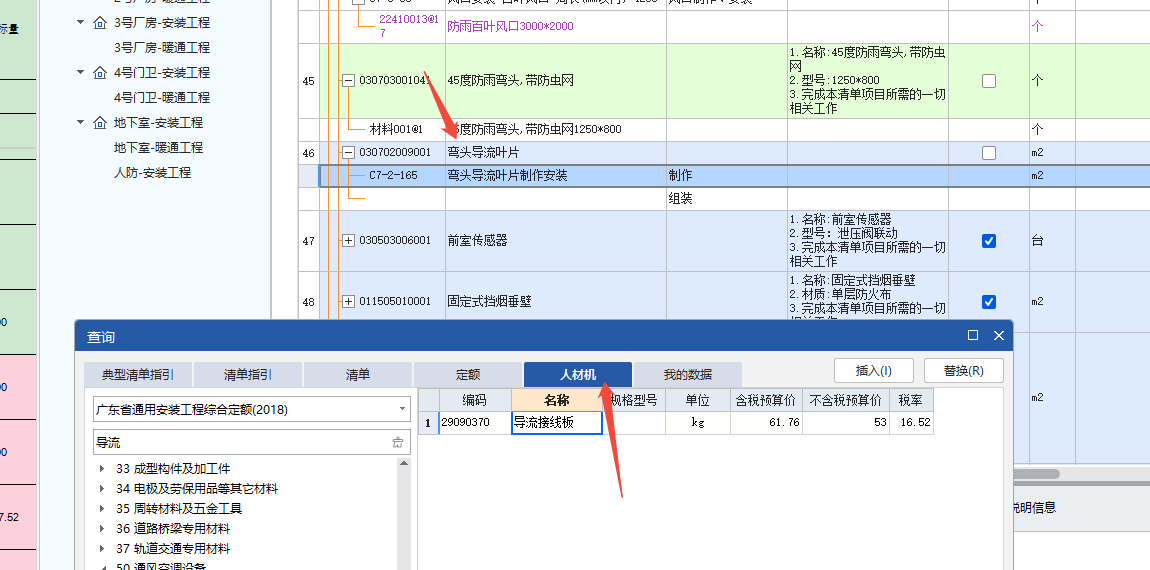Expand row 030503006001 with the plus box
Screen dimensions: 1150x570
[x=348, y=241]
